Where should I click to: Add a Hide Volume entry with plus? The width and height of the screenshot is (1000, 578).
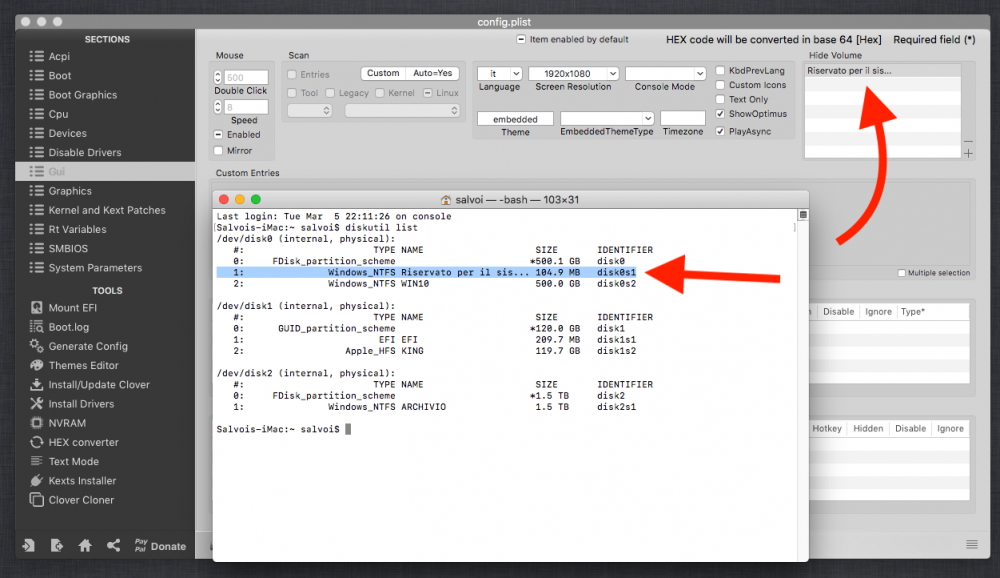tap(969, 154)
